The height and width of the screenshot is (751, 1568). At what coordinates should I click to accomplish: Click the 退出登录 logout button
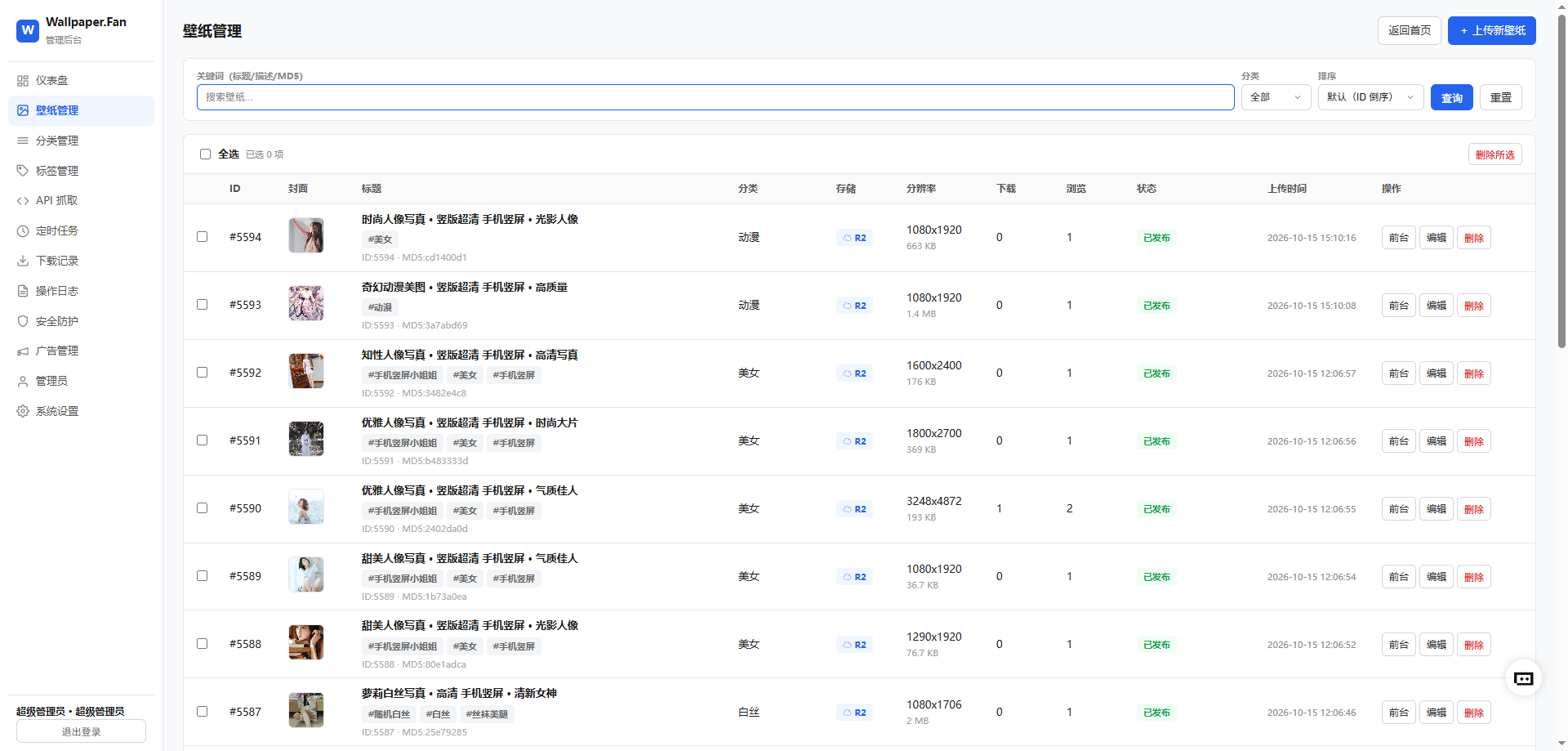pos(81,731)
